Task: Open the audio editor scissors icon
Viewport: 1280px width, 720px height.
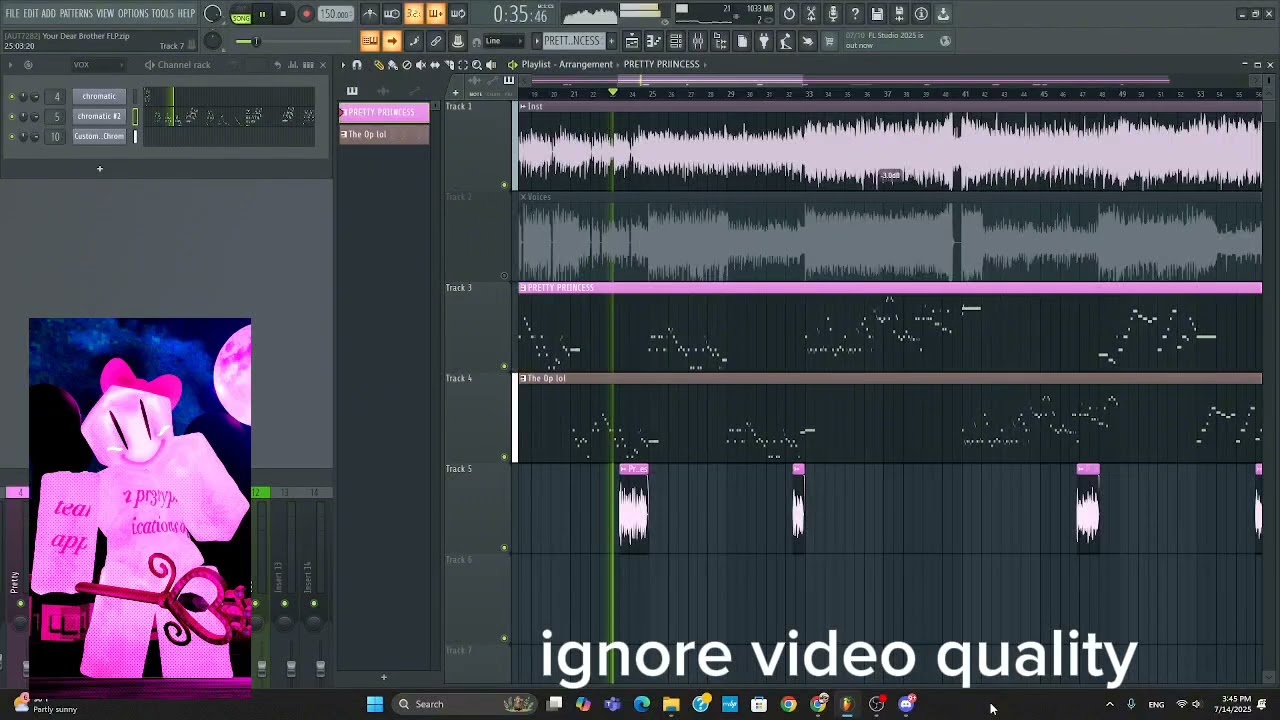Action: click(811, 14)
